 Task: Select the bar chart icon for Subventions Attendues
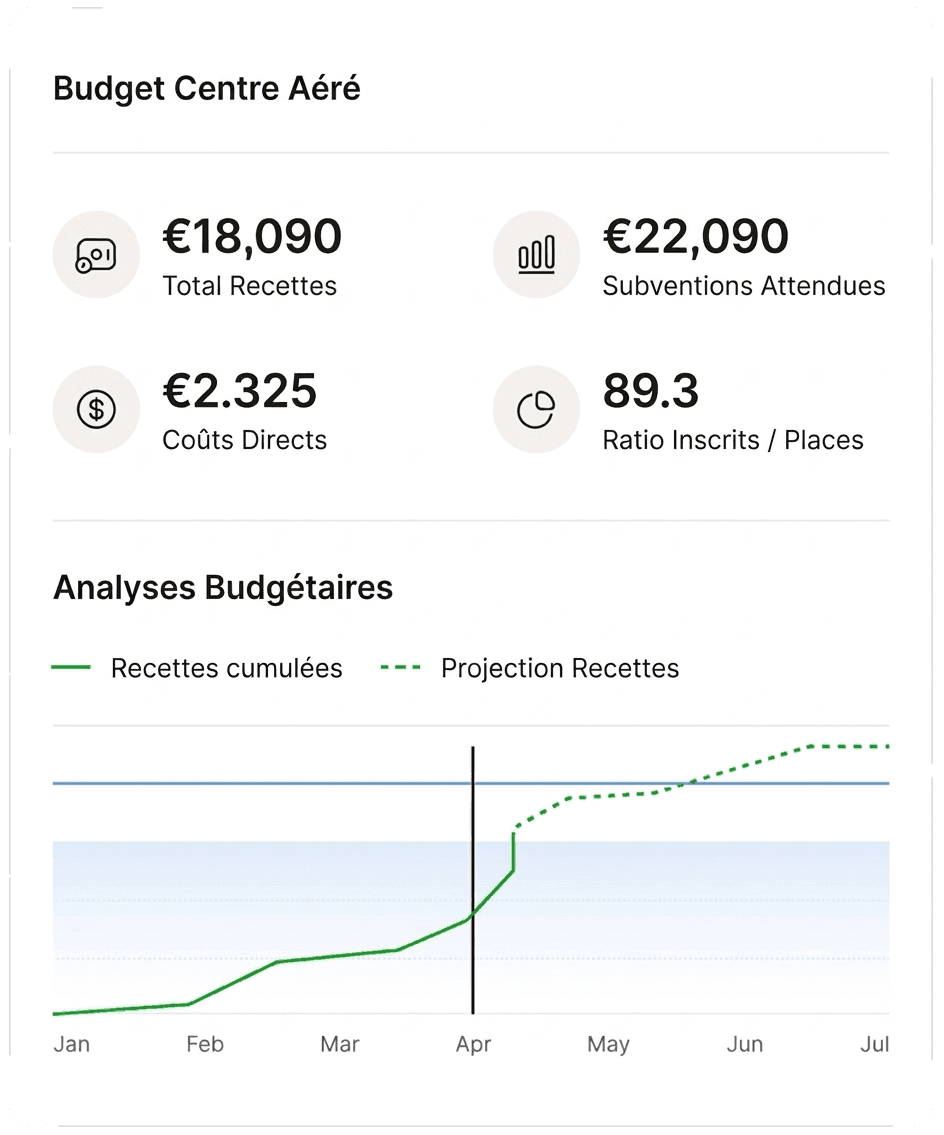coord(536,254)
